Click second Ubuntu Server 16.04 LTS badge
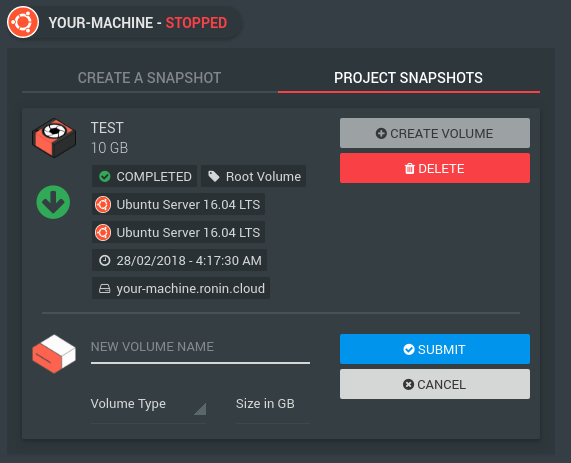 point(178,232)
